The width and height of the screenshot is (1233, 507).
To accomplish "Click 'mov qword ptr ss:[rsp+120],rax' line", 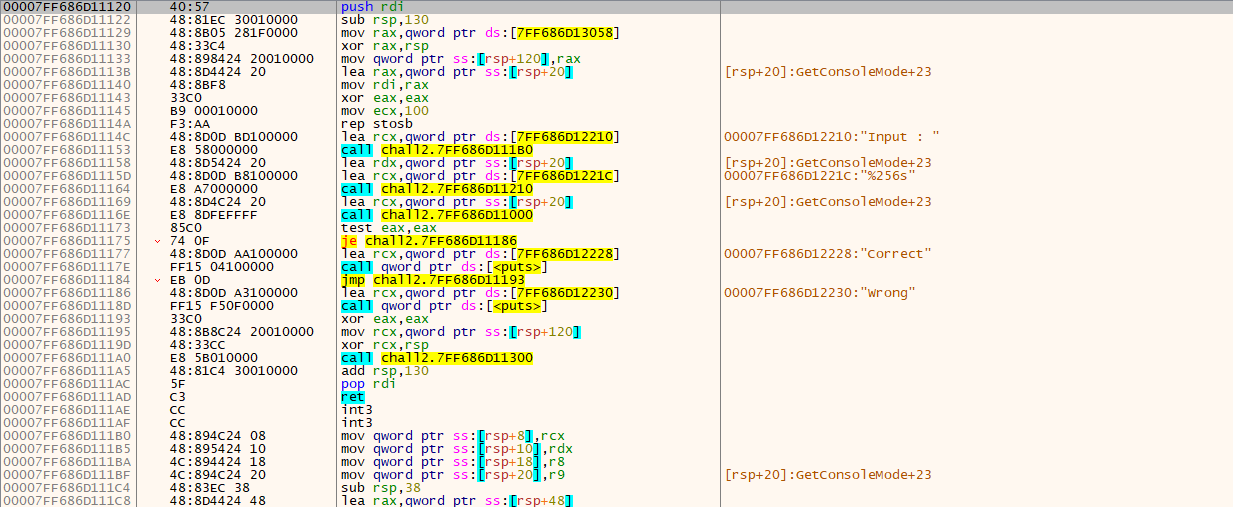I will point(461,59).
